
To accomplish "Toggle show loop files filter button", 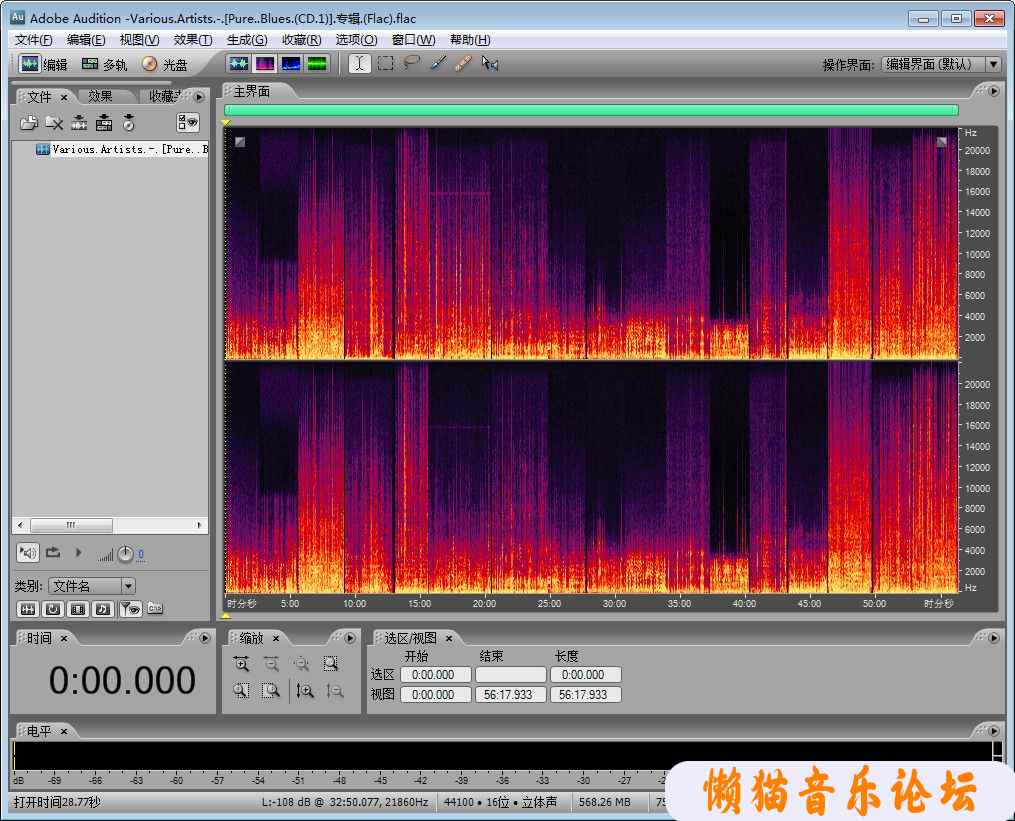I will click(53, 609).
